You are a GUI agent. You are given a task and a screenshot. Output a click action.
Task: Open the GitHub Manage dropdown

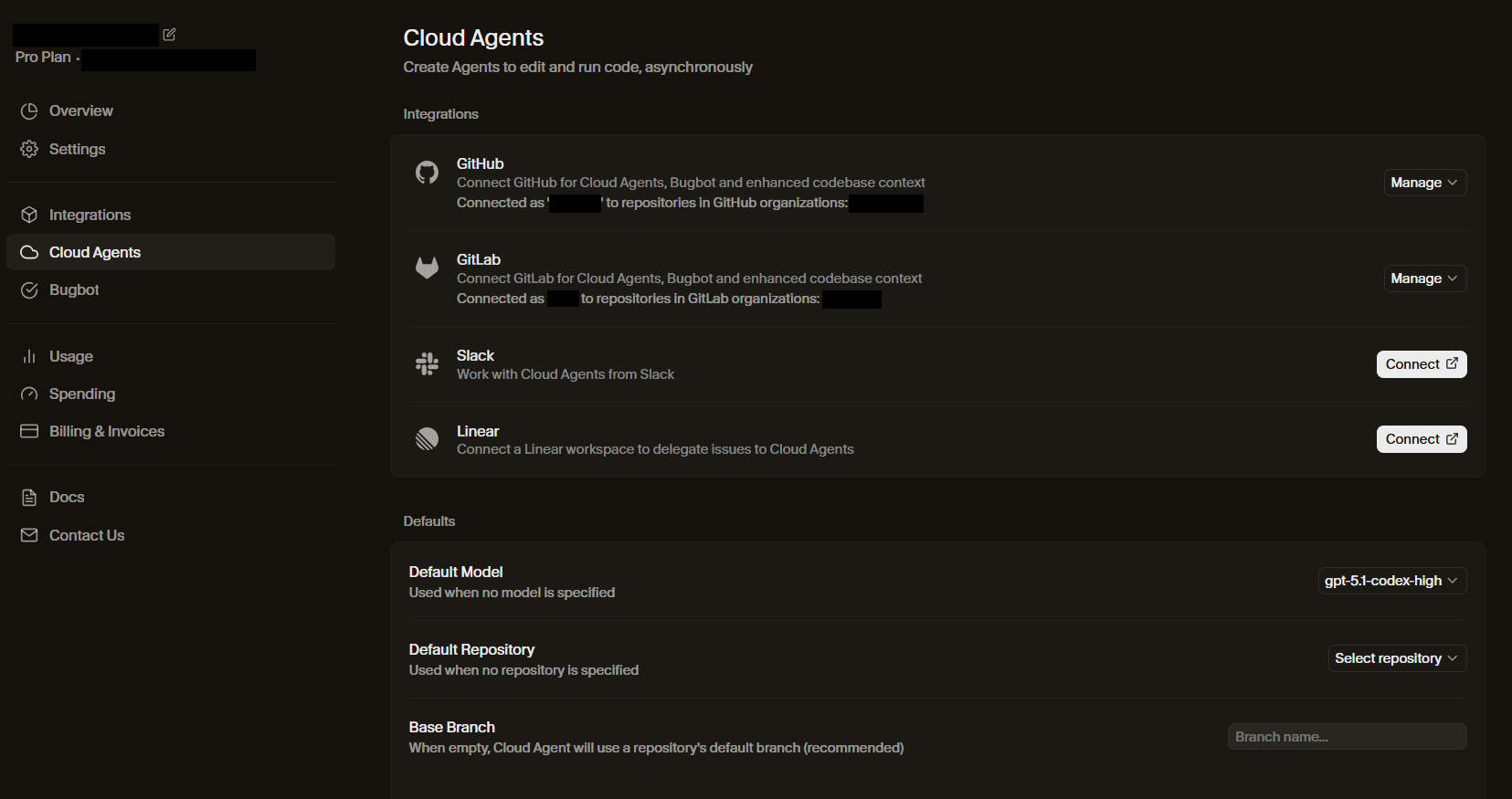point(1423,183)
